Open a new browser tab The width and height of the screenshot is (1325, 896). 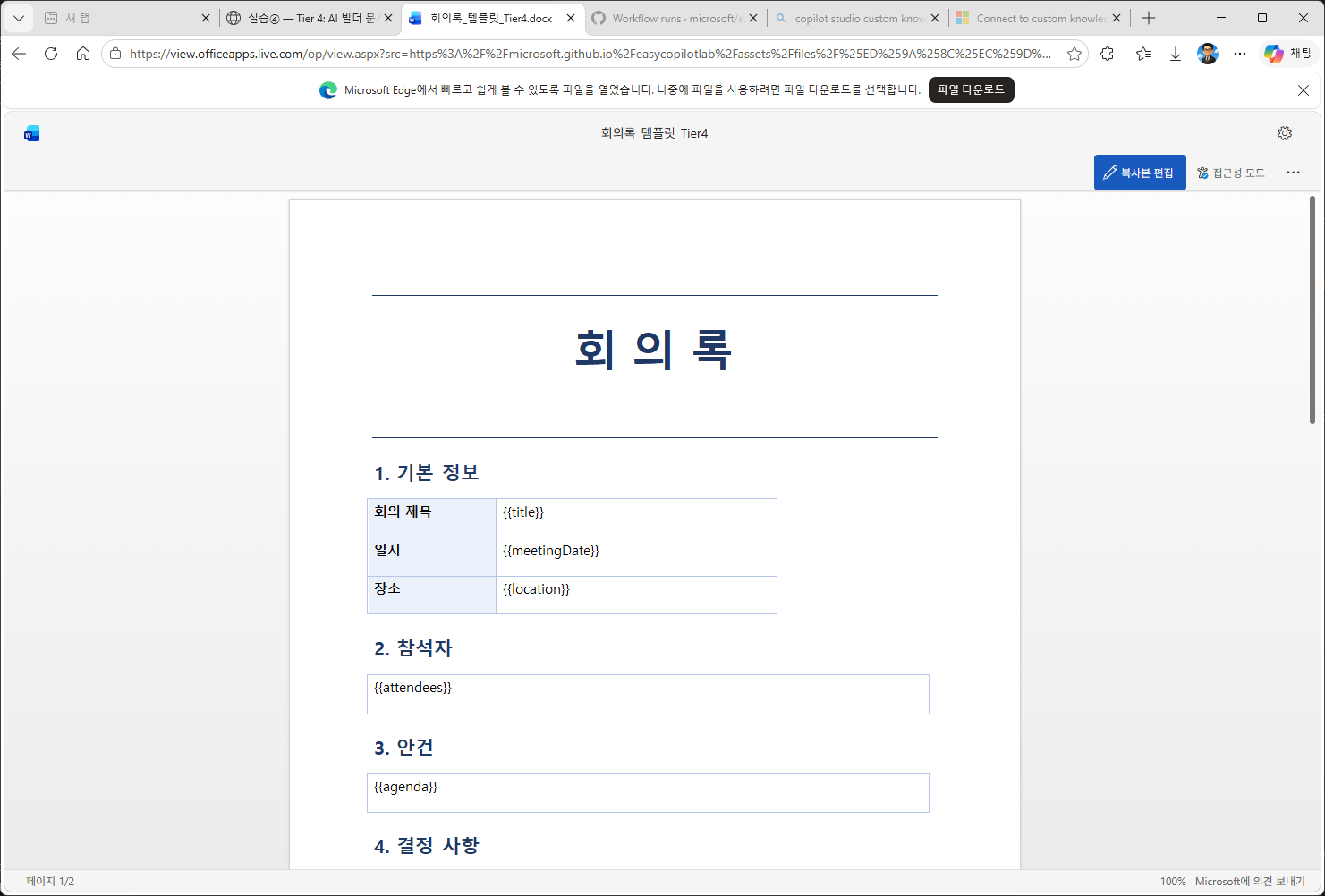pos(1149,18)
